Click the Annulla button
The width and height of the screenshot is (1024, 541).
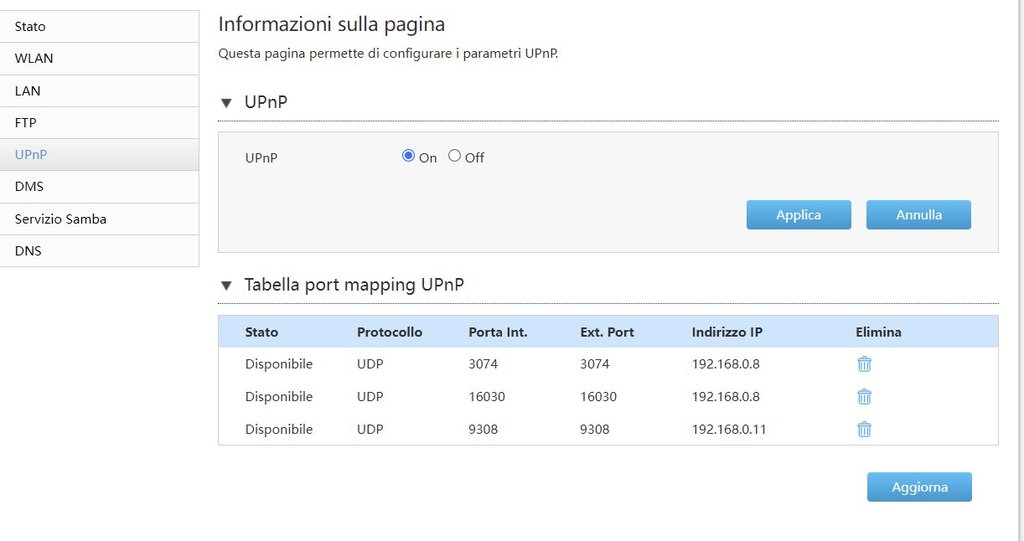point(918,215)
